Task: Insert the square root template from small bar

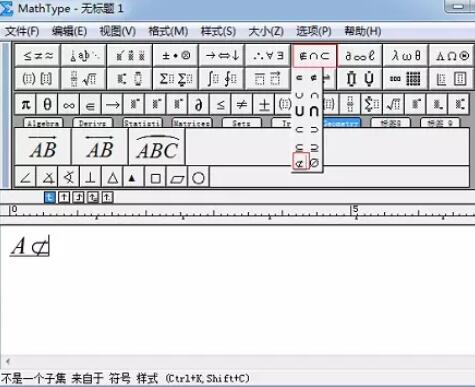Action: coord(393,105)
